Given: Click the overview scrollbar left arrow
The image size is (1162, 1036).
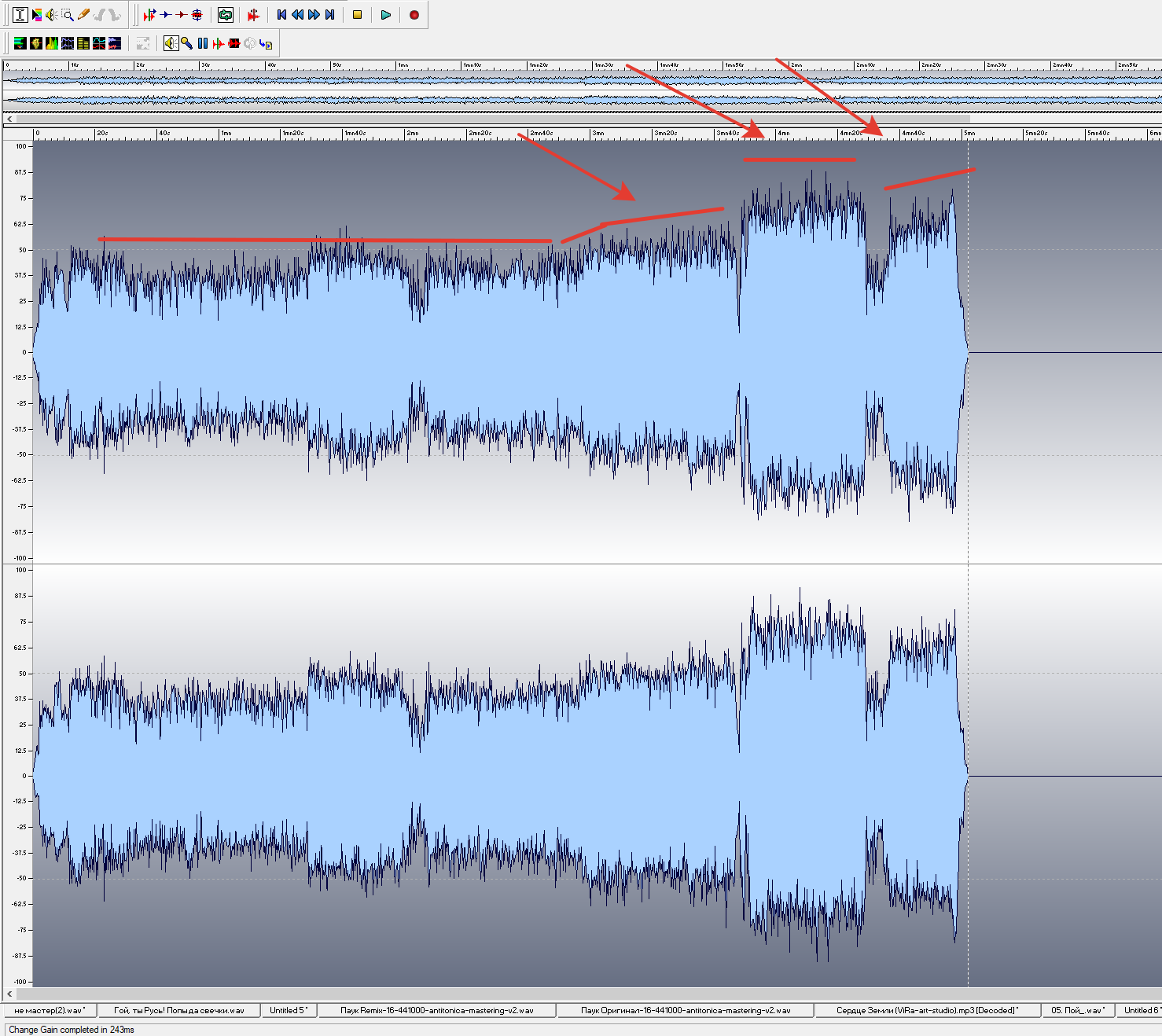Looking at the screenshot, I should pyautogui.click(x=9, y=119).
